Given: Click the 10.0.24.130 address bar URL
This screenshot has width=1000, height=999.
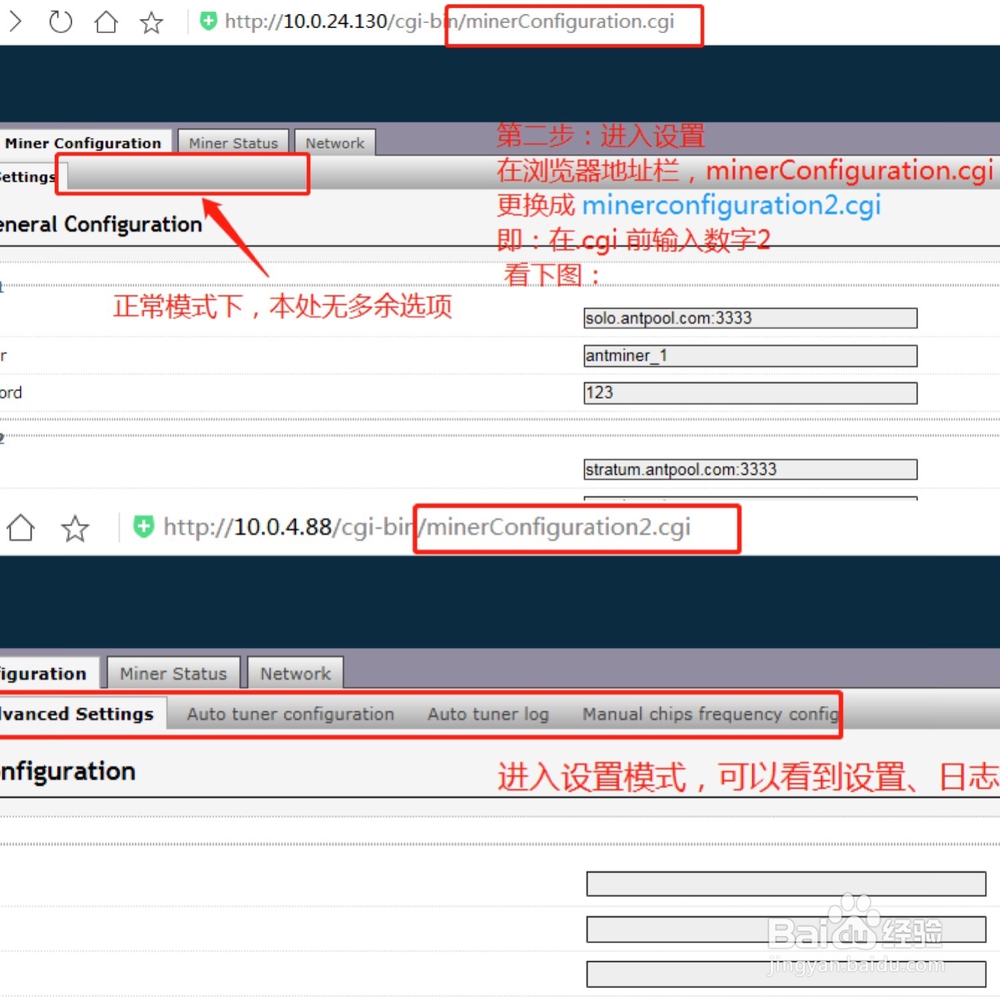Looking at the screenshot, I should (x=449, y=22).
